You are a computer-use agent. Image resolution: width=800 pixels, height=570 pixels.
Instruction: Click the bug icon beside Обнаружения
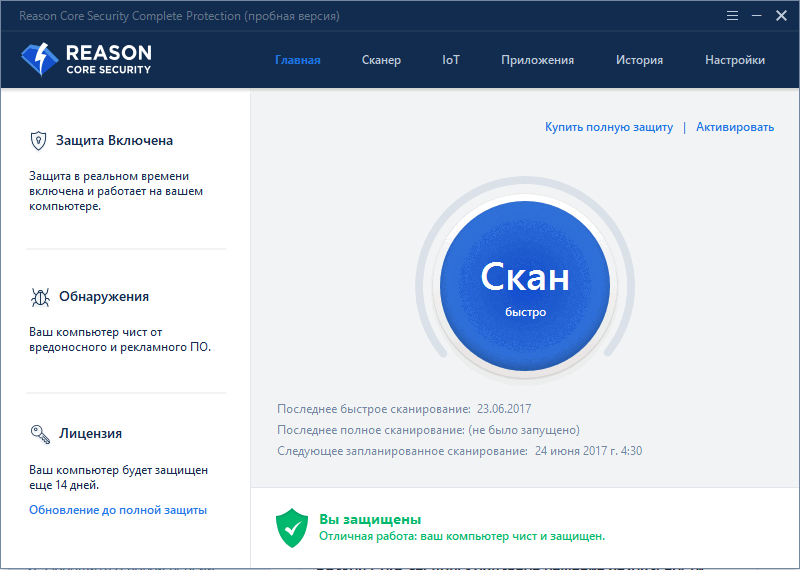coord(40,297)
